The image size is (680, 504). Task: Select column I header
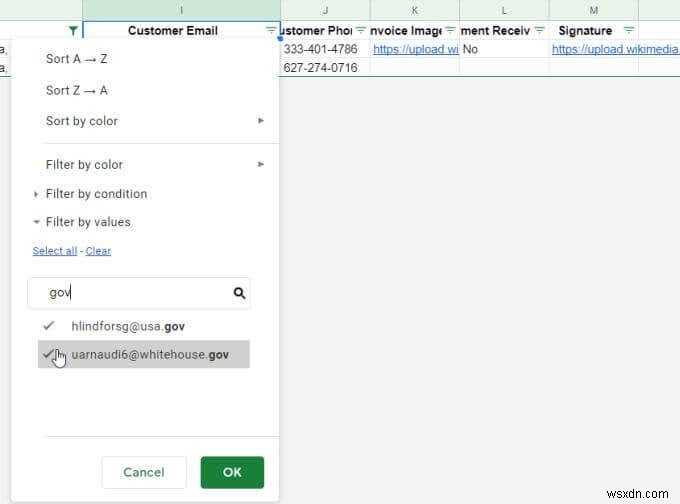pos(181,10)
